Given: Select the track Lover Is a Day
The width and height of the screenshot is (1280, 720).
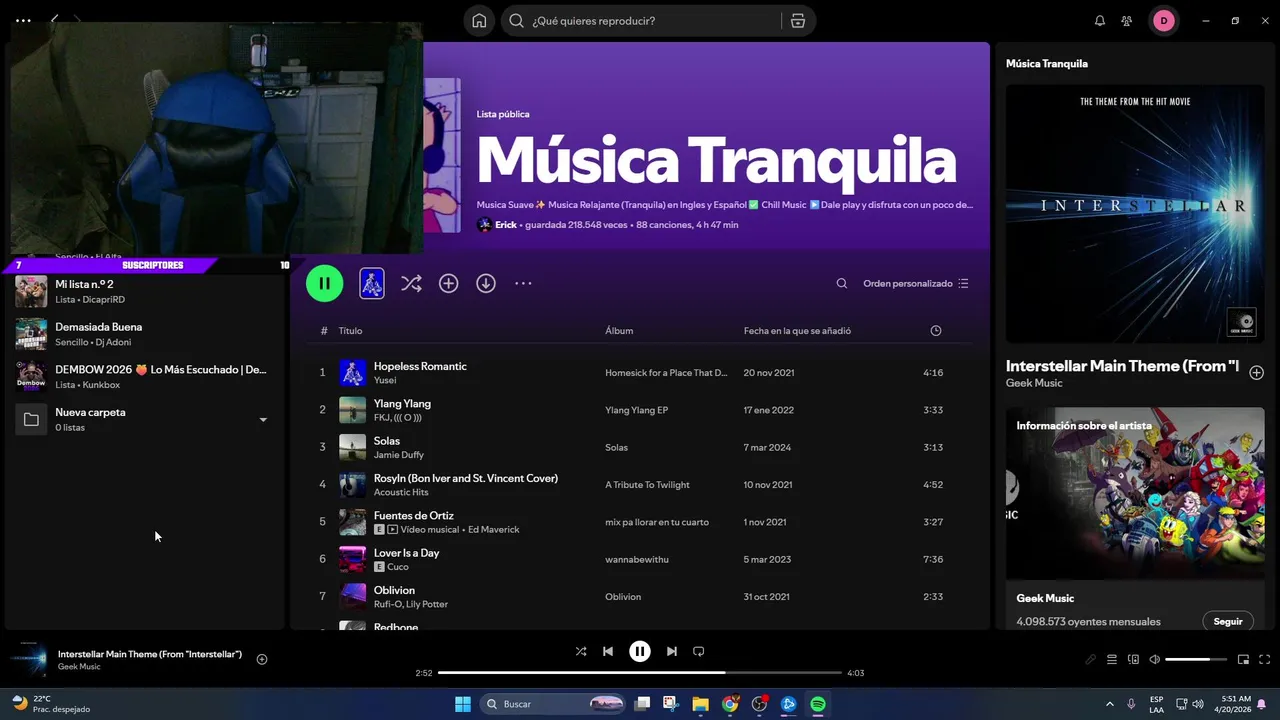Looking at the screenshot, I should coord(406,552).
